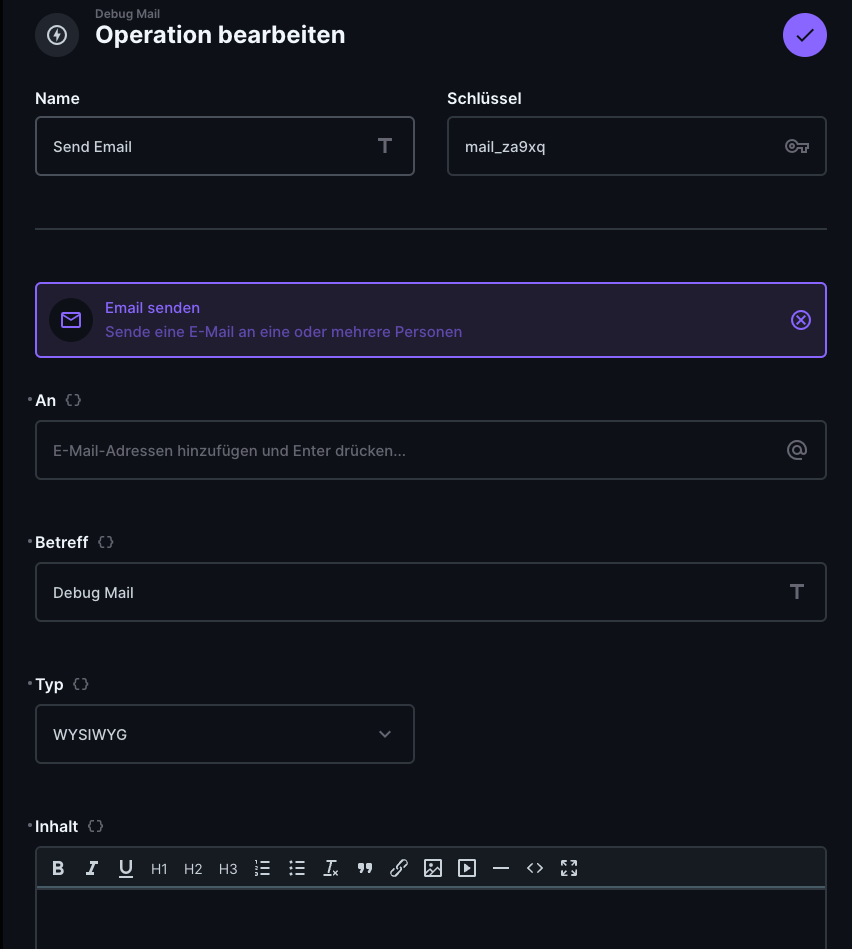Insert a numbered list
Screen dimensions: 852x949
pyautogui.click(x=263, y=868)
